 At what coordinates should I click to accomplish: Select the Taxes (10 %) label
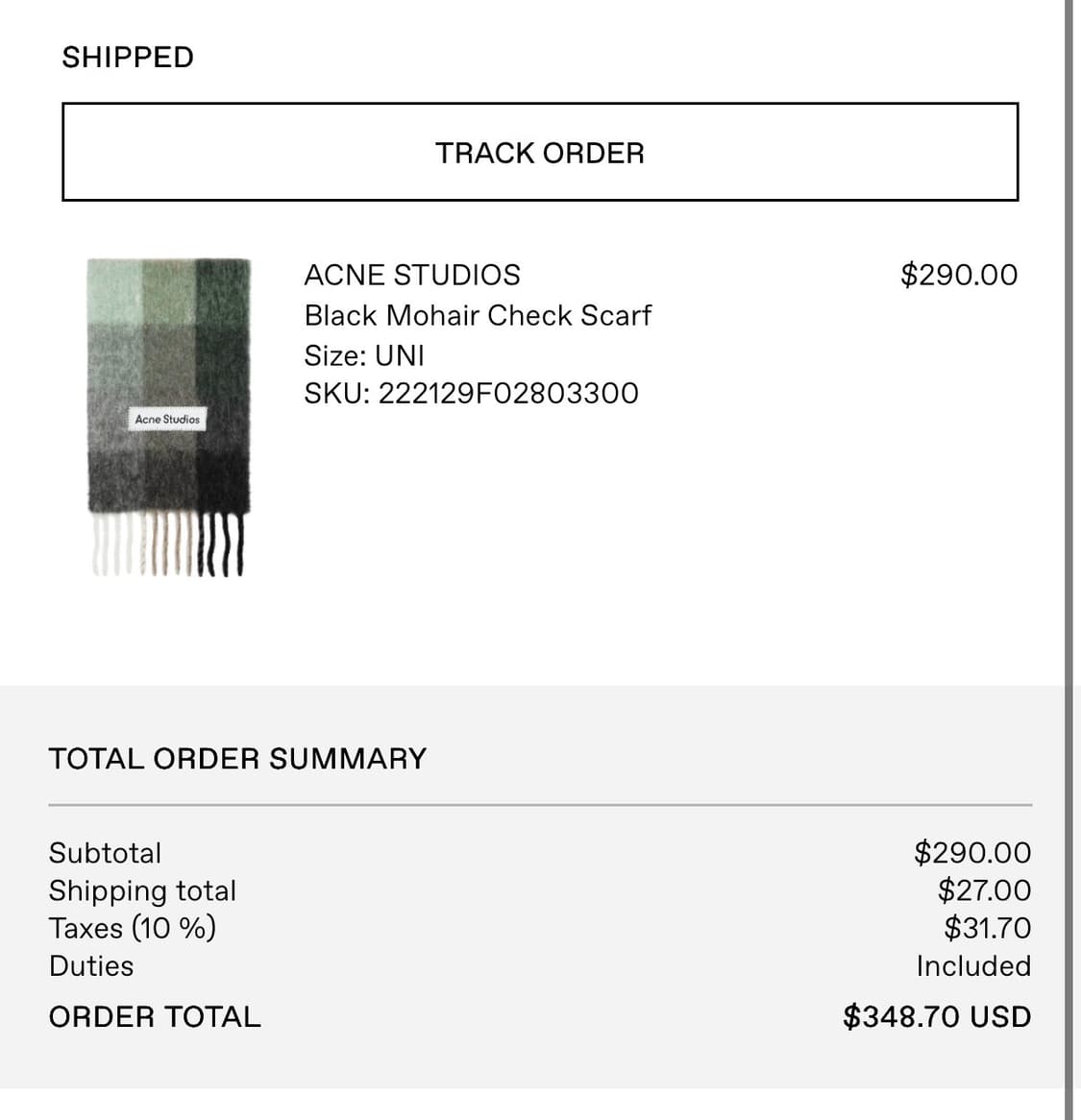133,929
